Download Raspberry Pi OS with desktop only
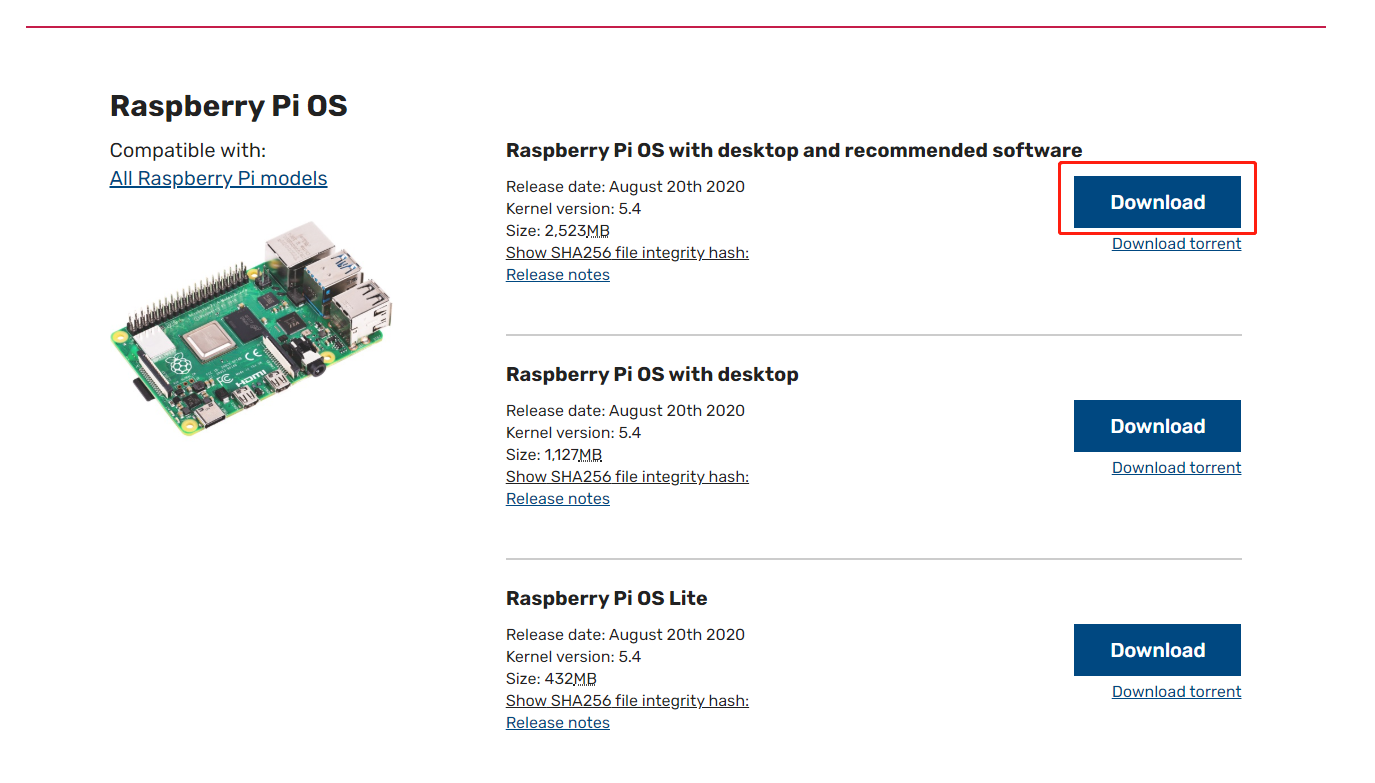The height and width of the screenshot is (783, 1375). 1157,426
